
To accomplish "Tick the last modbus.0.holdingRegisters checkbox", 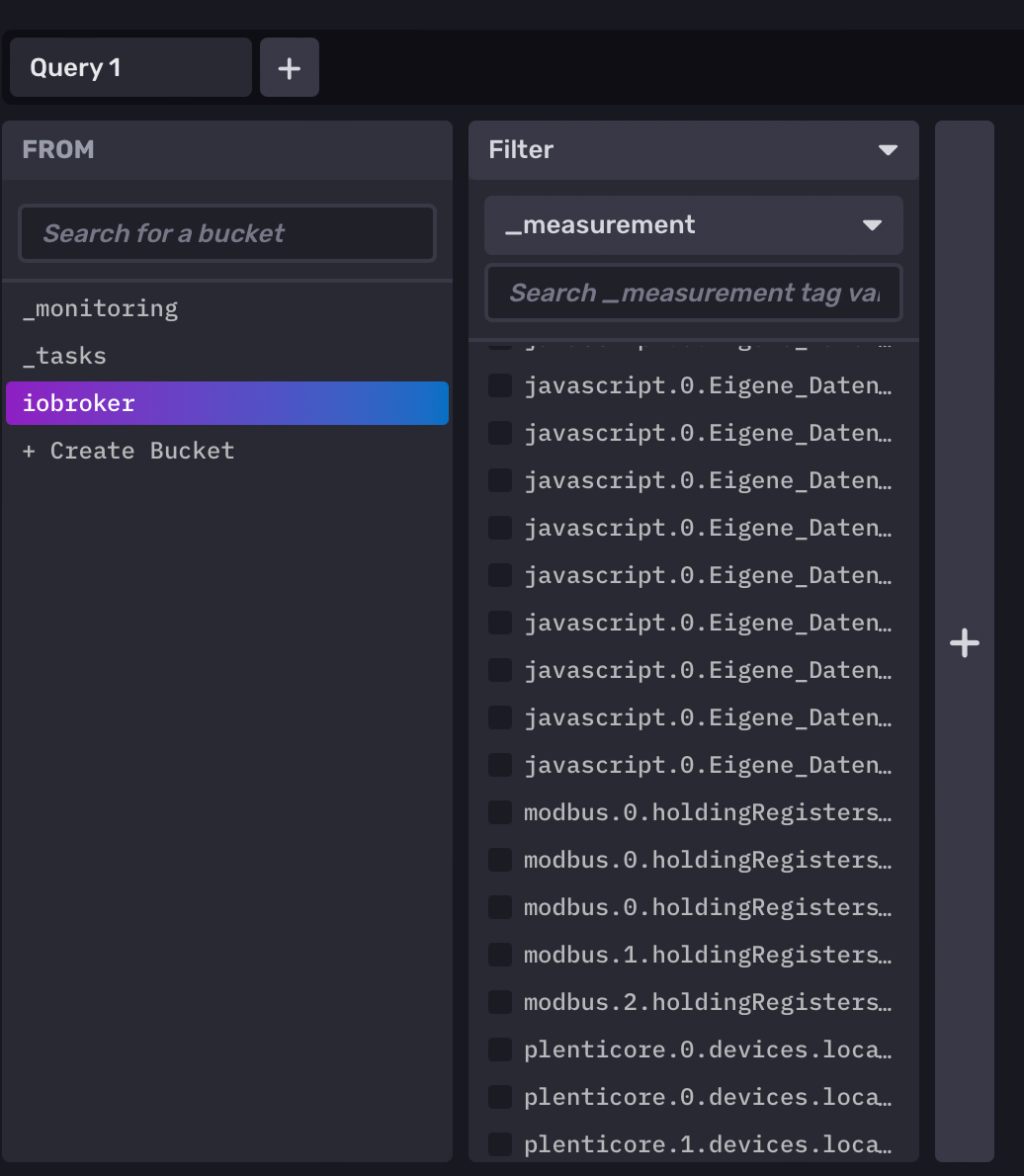I will click(500, 907).
